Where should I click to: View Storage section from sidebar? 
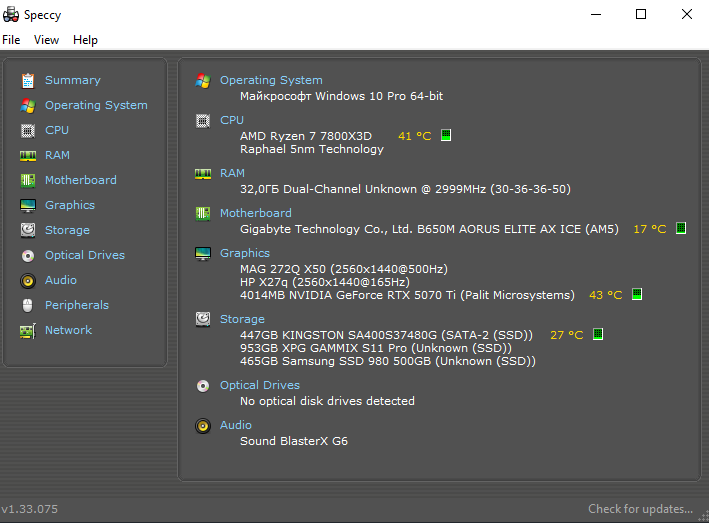[x=67, y=230]
